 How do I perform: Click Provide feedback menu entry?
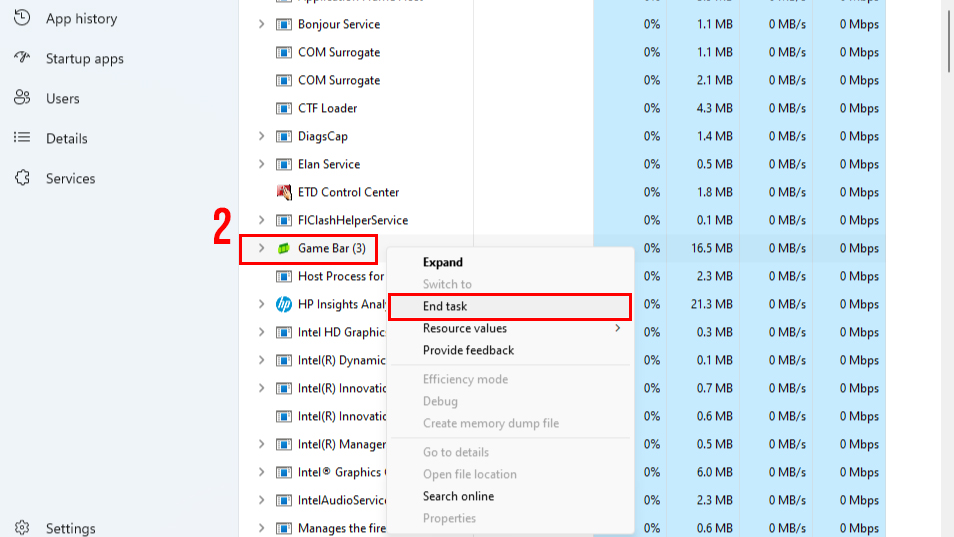point(468,350)
